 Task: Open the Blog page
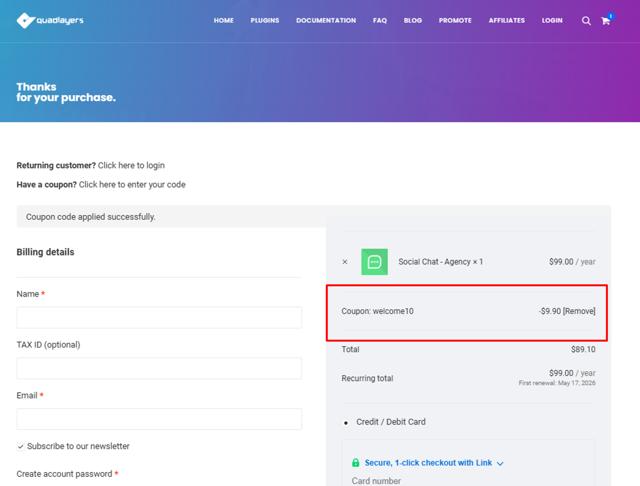413,20
